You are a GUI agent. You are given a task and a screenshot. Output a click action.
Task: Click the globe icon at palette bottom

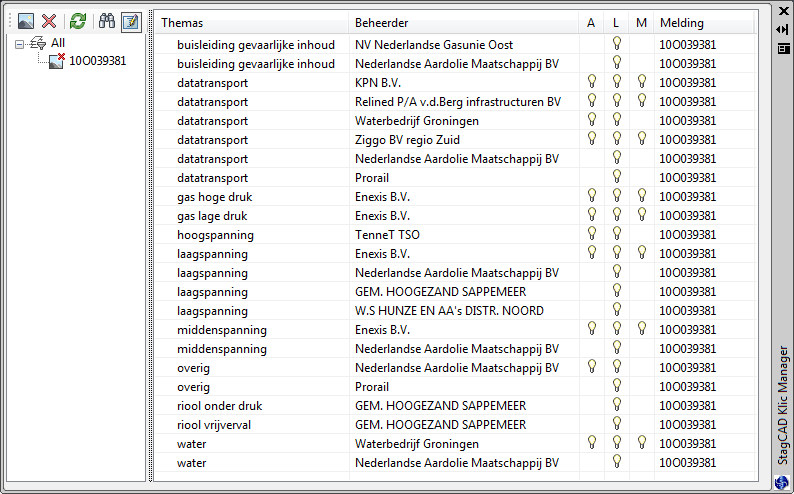click(782, 482)
